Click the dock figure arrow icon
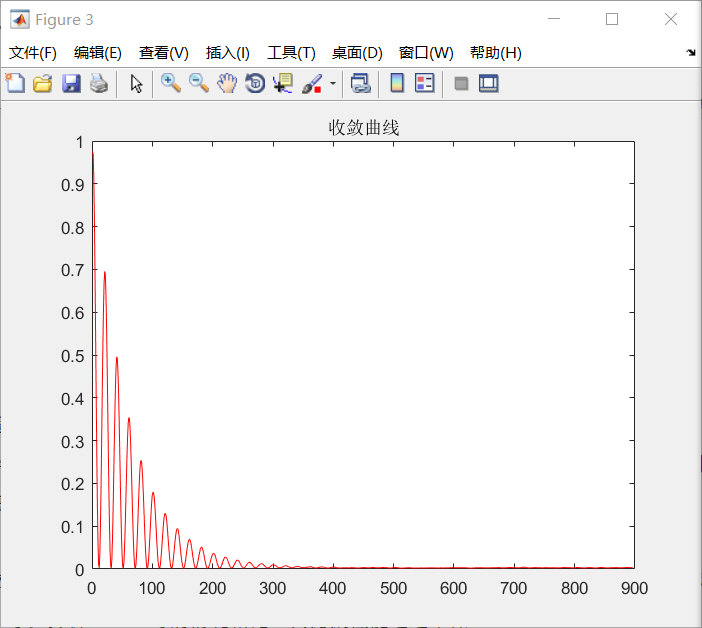Image resolution: width=702 pixels, height=628 pixels. pos(691,53)
